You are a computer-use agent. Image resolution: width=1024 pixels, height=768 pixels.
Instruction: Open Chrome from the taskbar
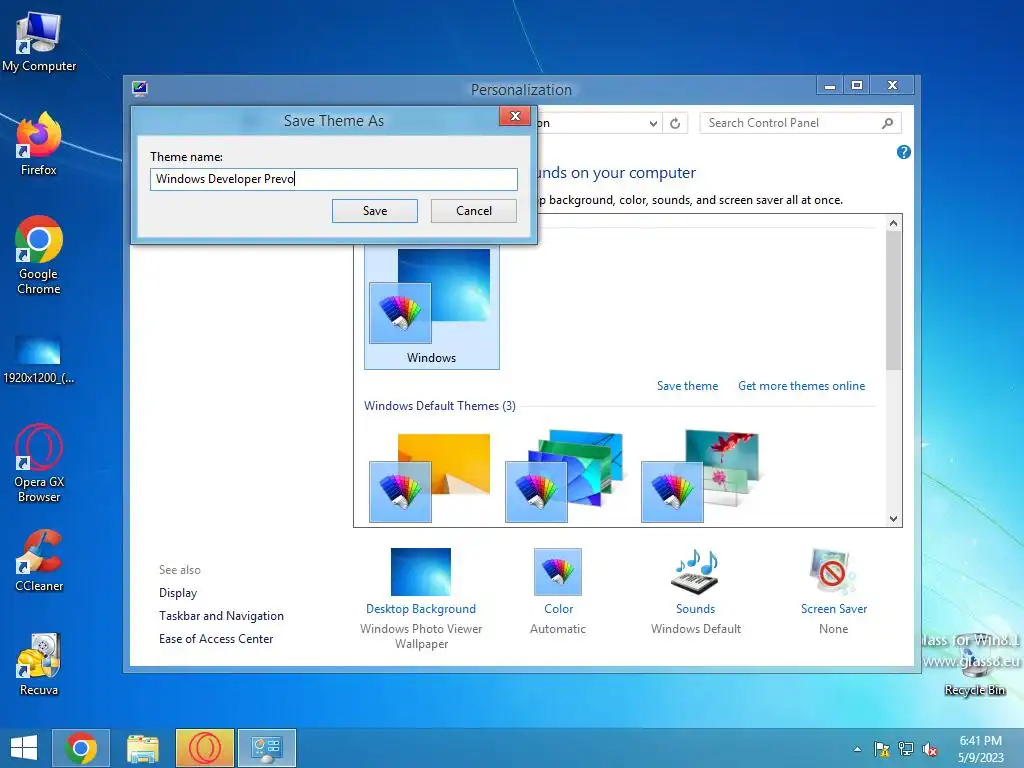81,748
